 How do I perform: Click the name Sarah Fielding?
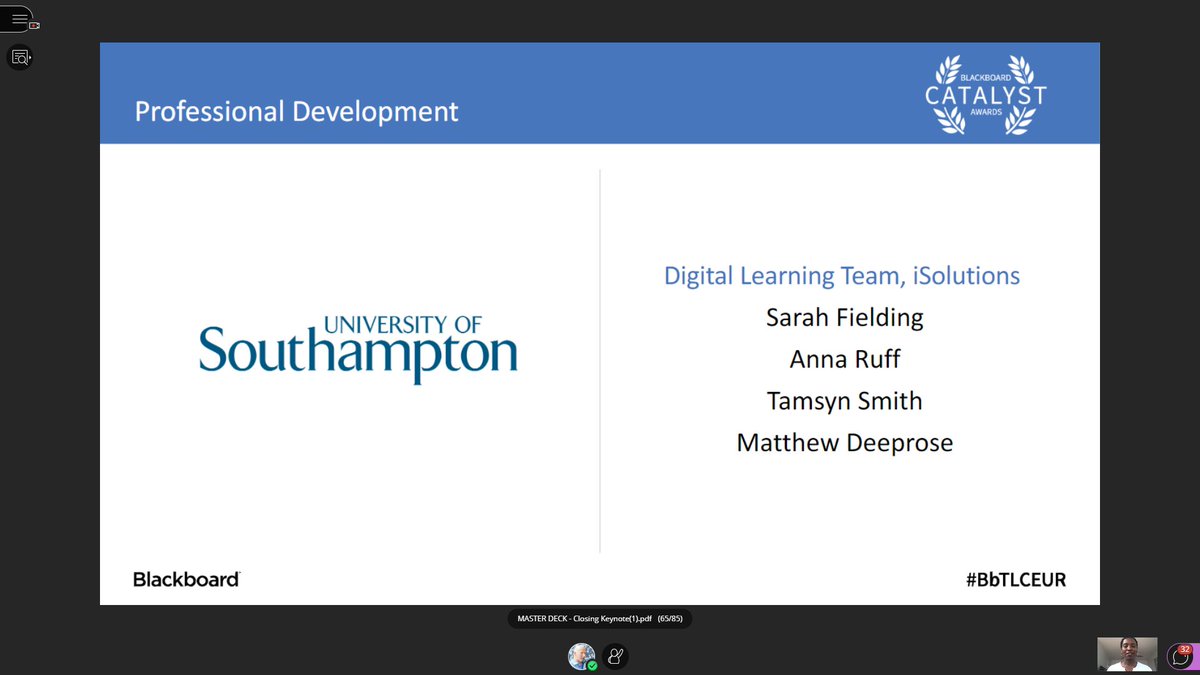coord(844,318)
